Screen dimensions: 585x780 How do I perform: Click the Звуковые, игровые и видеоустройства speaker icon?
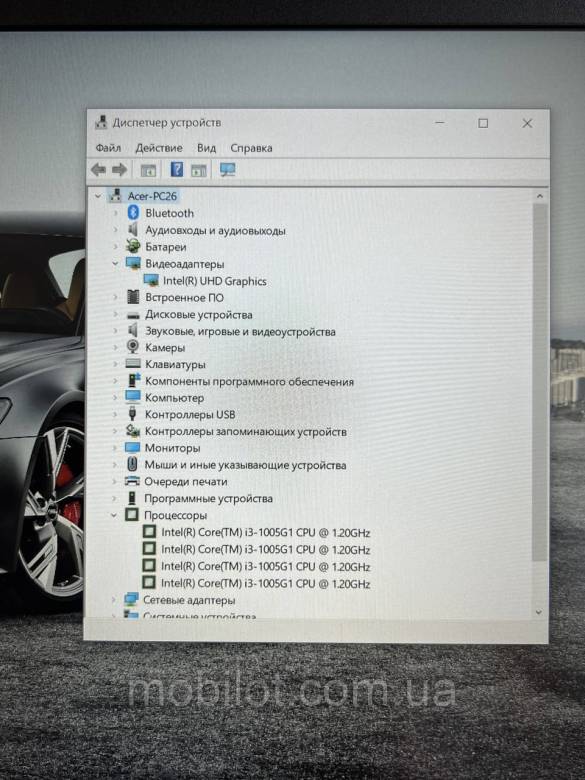pyautogui.click(x=133, y=330)
